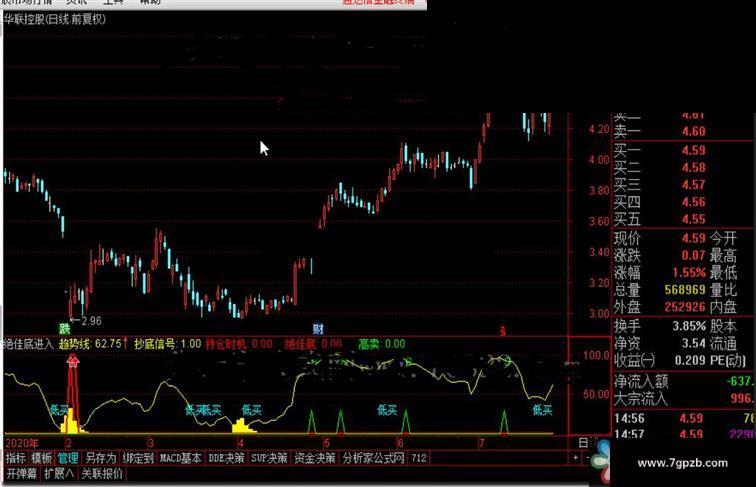Open the 指标 tab
Image resolution: width=756 pixels, height=487 pixels.
(16, 458)
